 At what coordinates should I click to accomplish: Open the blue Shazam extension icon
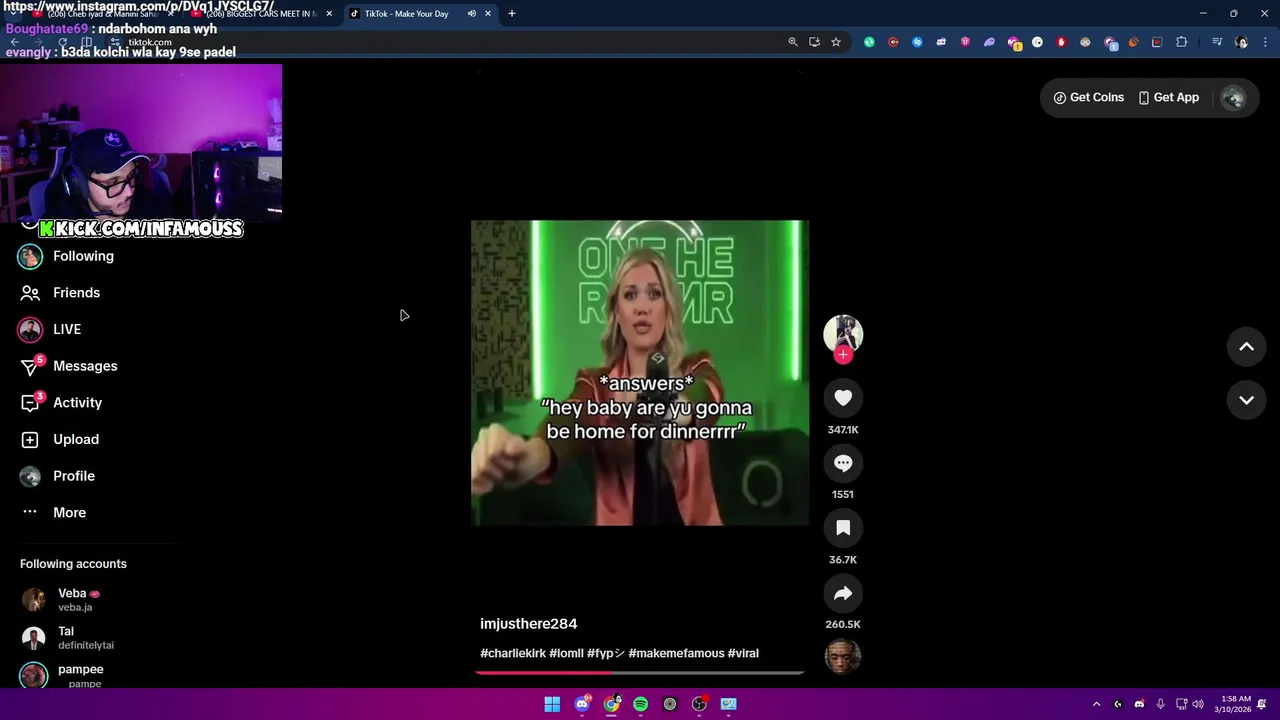(x=917, y=42)
